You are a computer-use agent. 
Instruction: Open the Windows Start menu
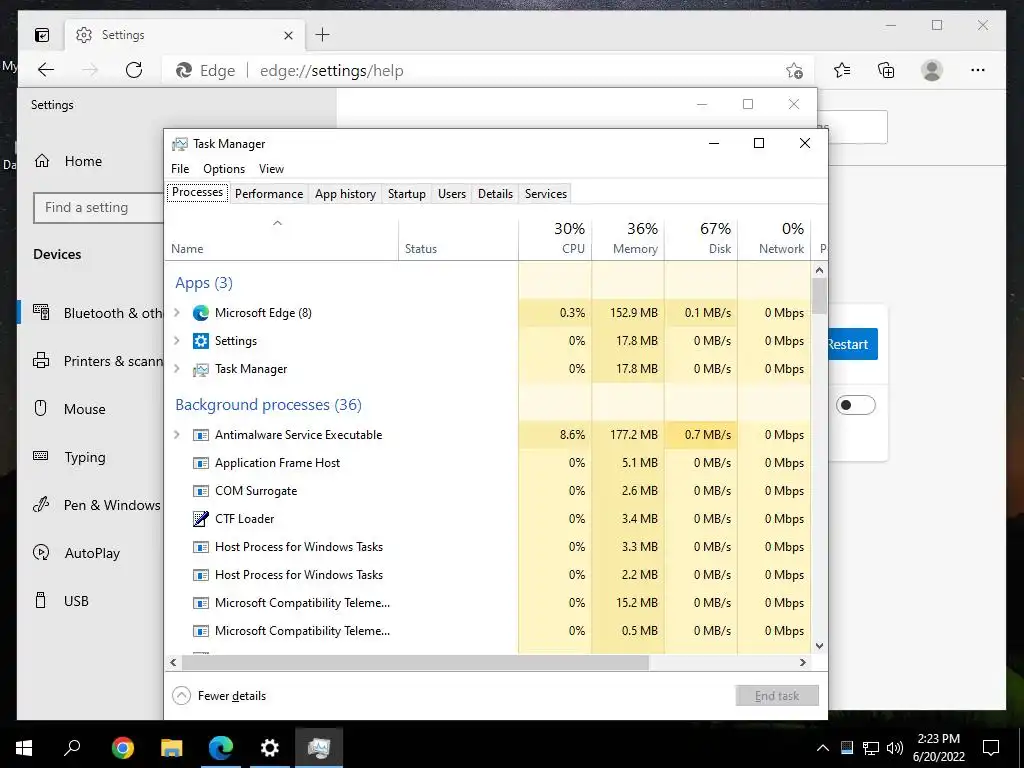click(x=24, y=748)
